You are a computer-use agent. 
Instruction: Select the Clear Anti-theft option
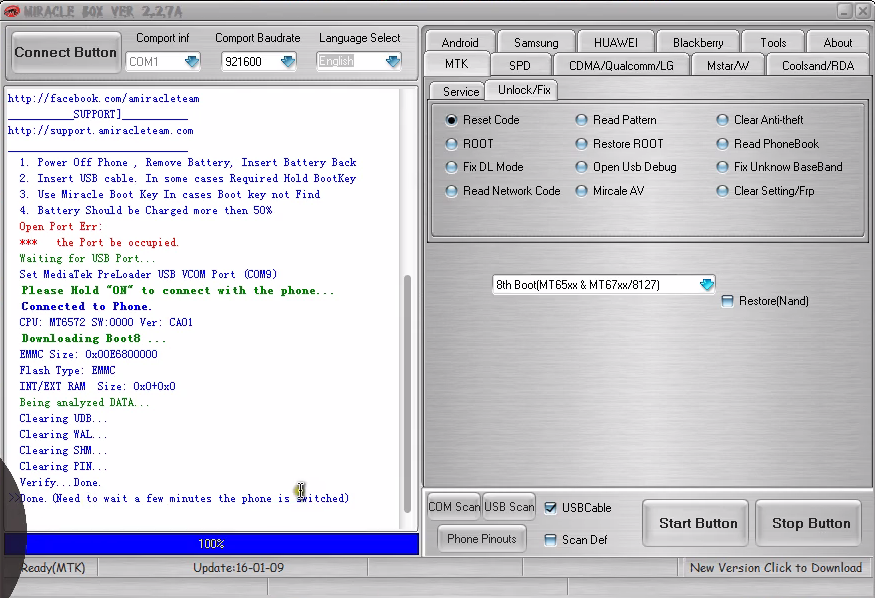point(723,120)
